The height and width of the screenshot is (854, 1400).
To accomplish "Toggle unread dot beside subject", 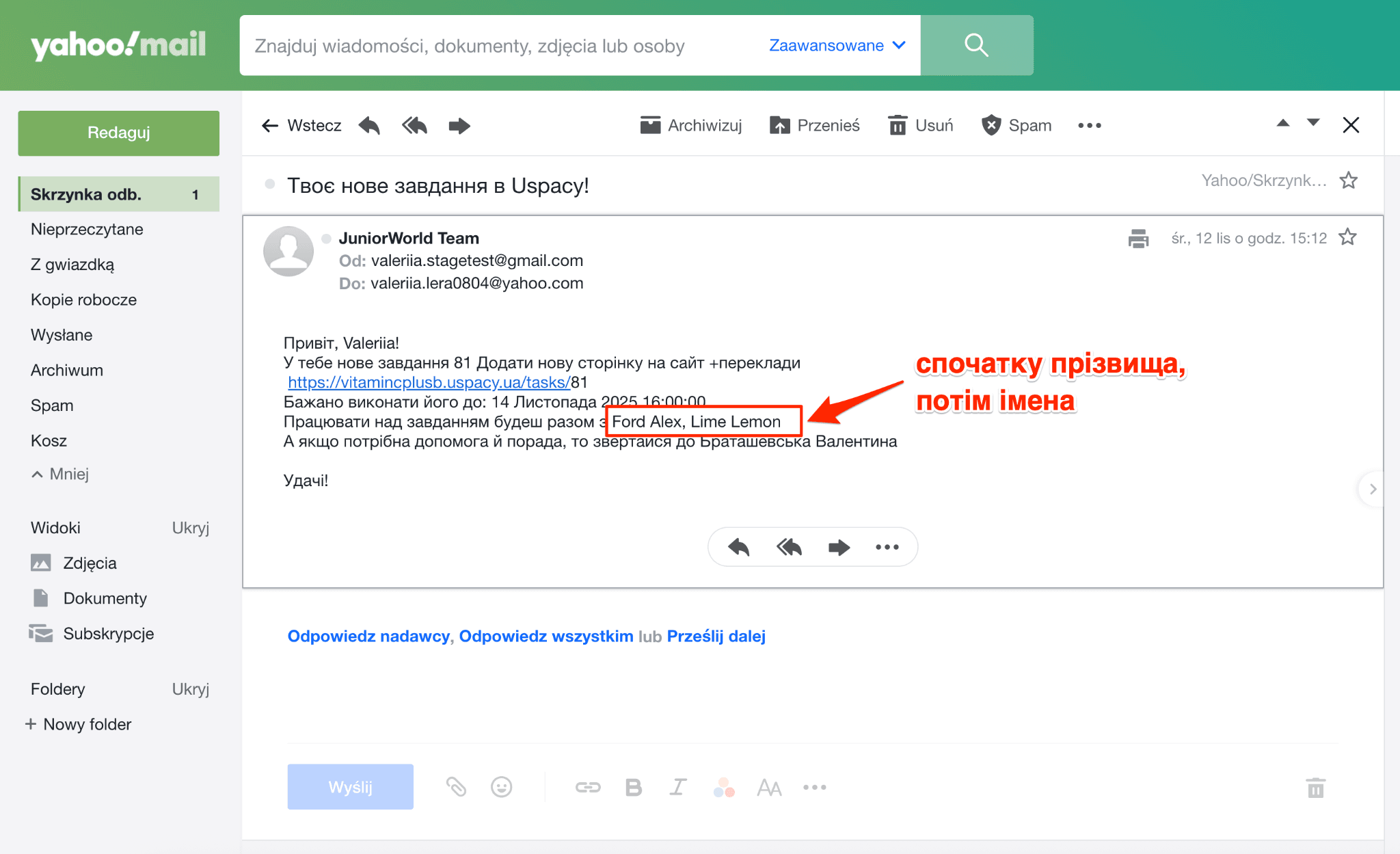I will tap(270, 184).
